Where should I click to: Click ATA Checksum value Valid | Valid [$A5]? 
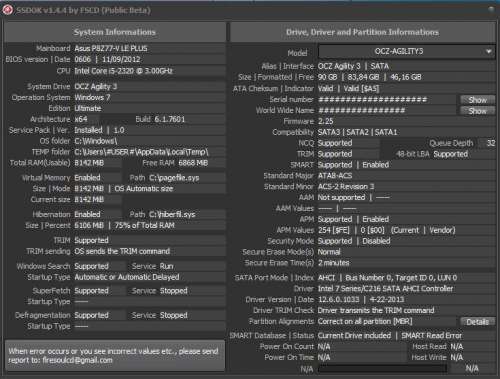point(348,89)
